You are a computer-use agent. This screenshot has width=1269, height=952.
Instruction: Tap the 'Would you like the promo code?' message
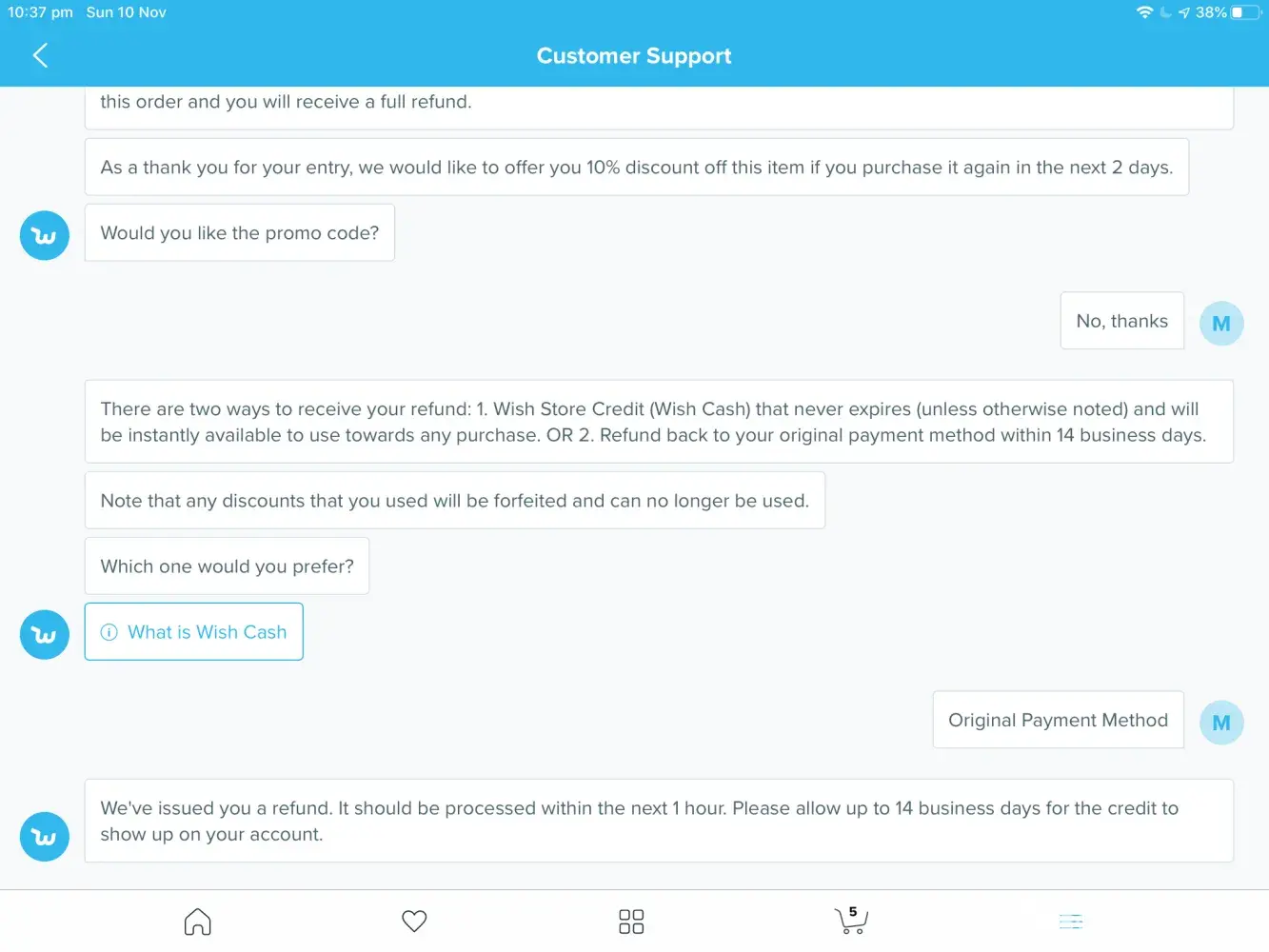coord(240,233)
